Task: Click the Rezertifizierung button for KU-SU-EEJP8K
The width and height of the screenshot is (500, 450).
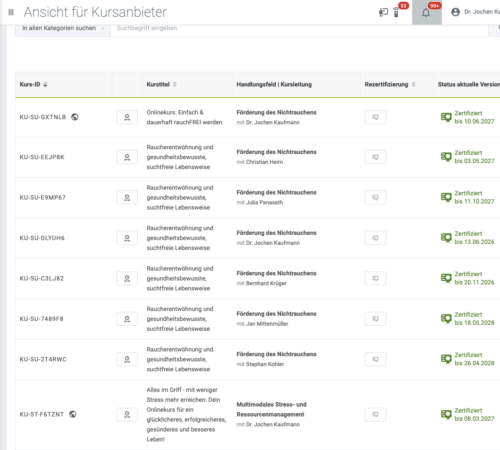Action: pyautogui.click(x=375, y=157)
